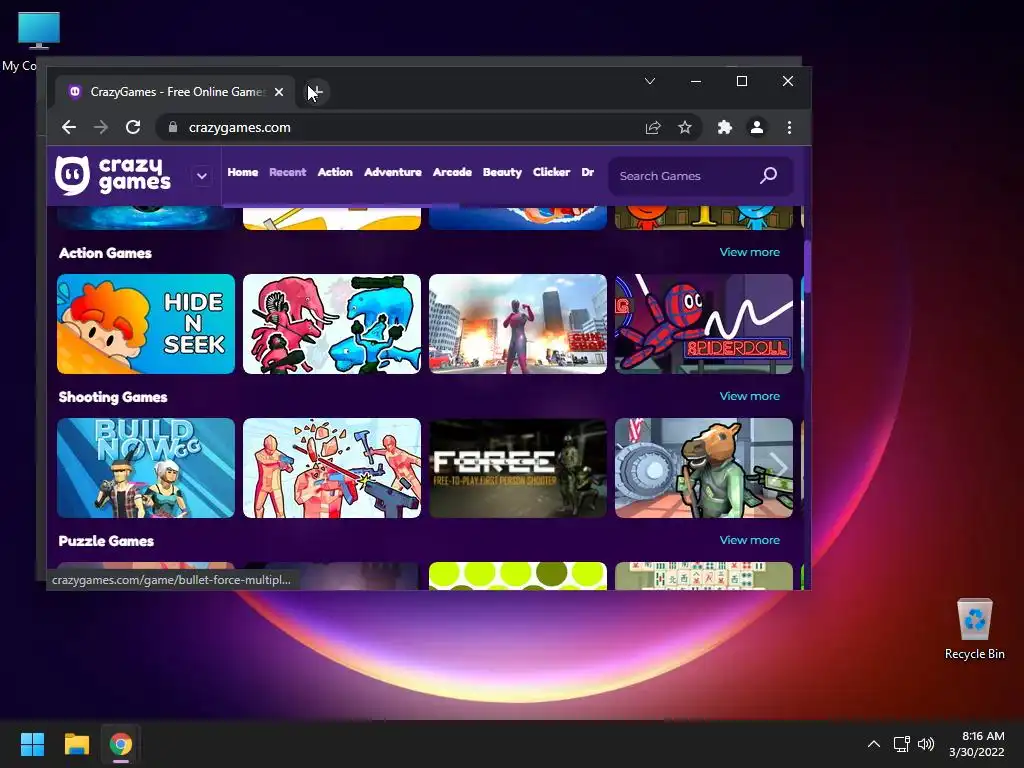1024x768 pixels.
Task: Click the Chrome taskbar icon
Action: pyautogui.click(x=121, y=744)
